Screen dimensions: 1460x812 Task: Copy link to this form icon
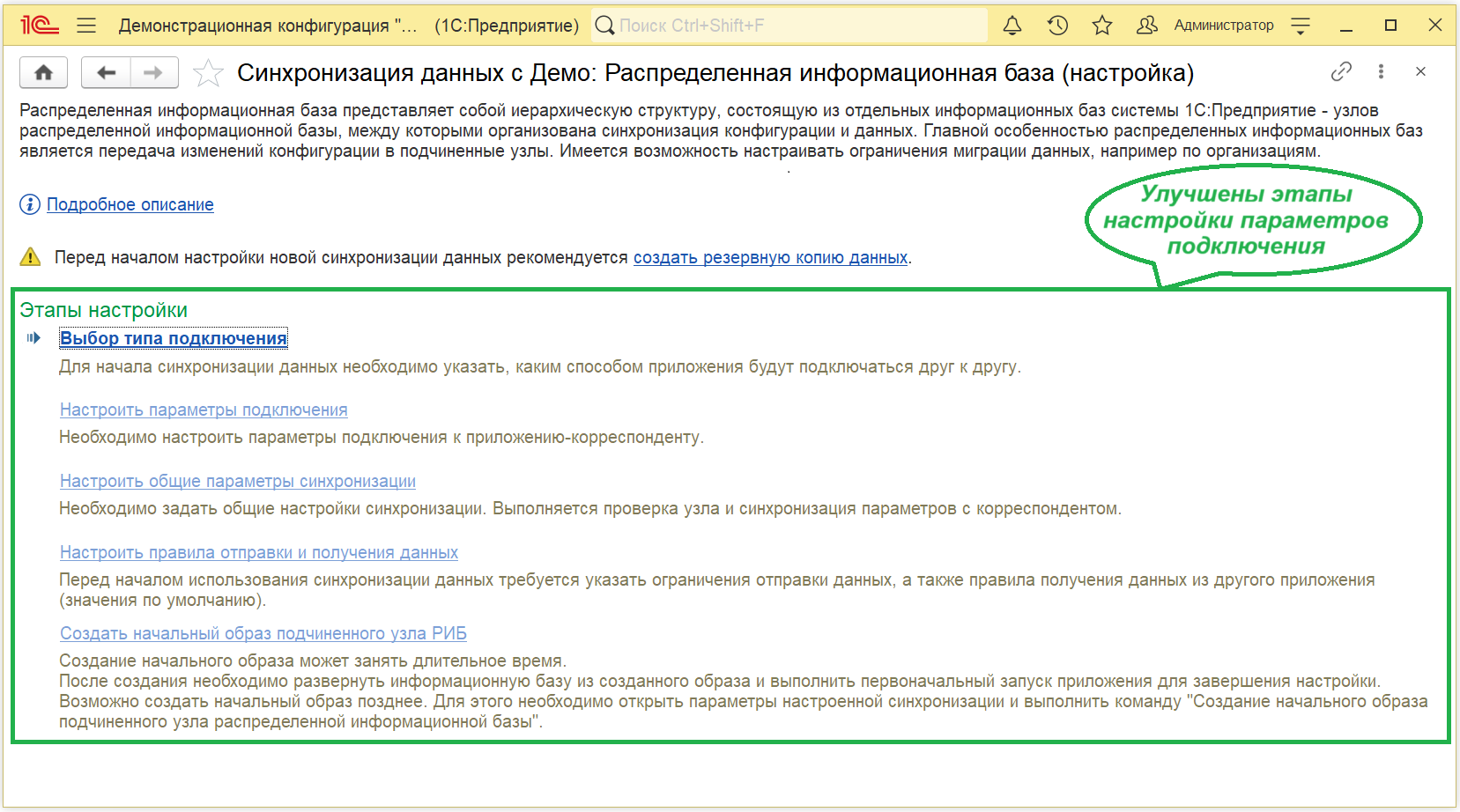[1341, 71]
